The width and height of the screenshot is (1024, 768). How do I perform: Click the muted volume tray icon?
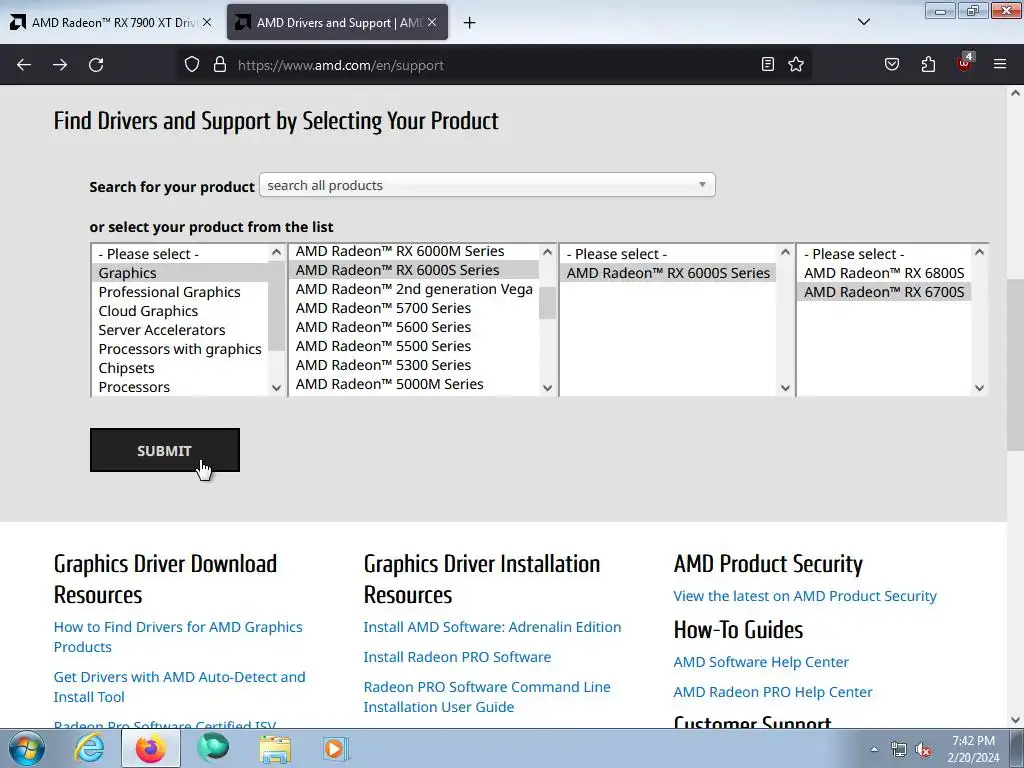(923, 750)
